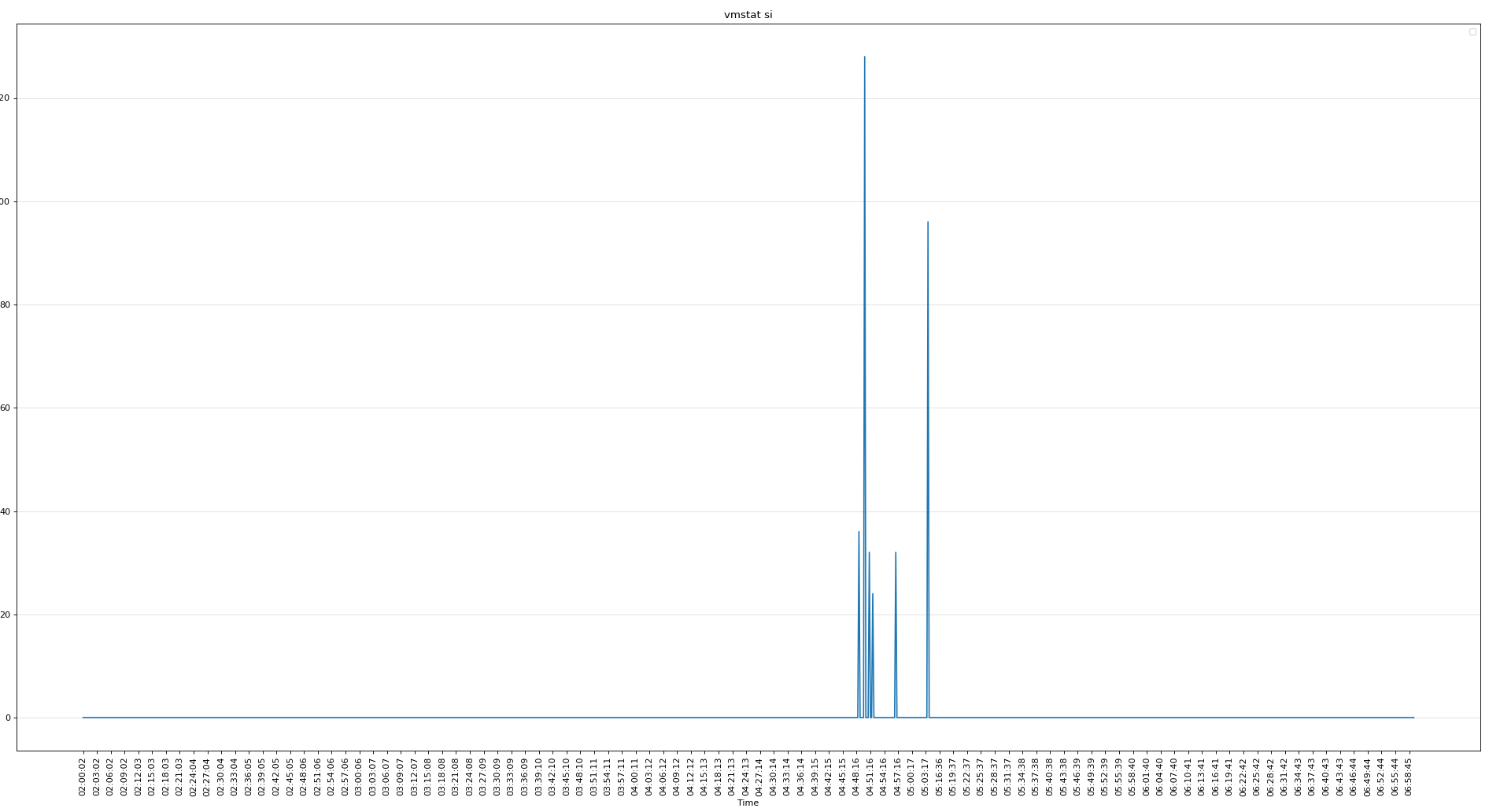Click the x-axis tick label '06:25:42'

(x=1257, y=777)
